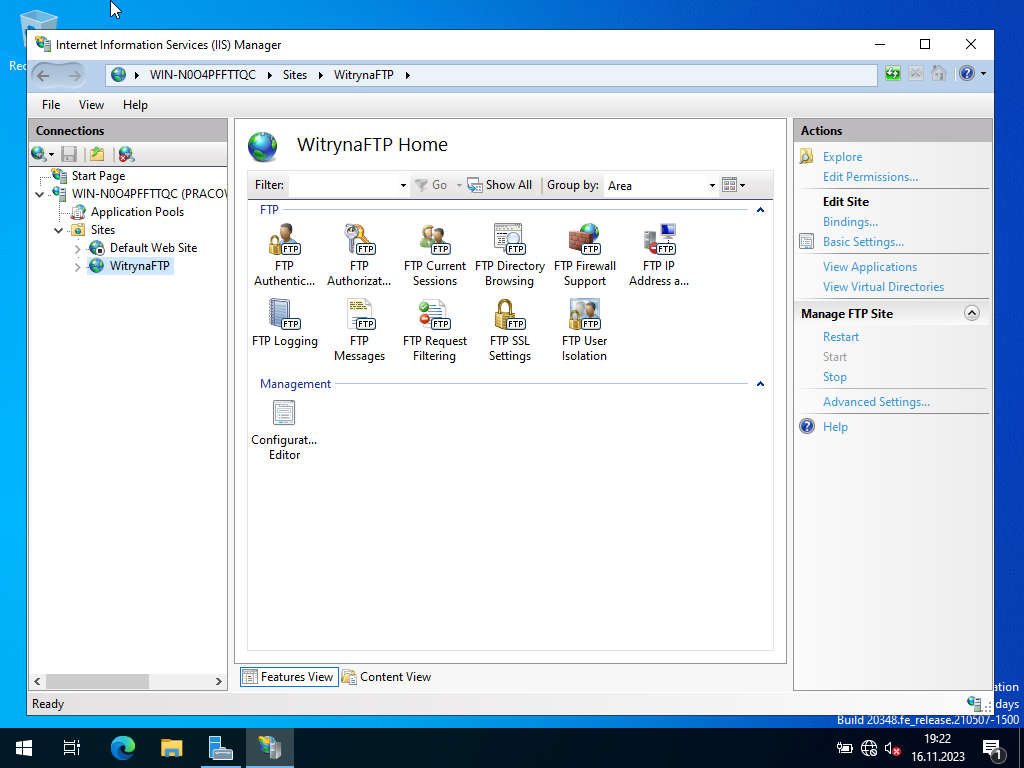Select Default Web Site tree item
The image size is (1024, 768).
pos(153,248)
